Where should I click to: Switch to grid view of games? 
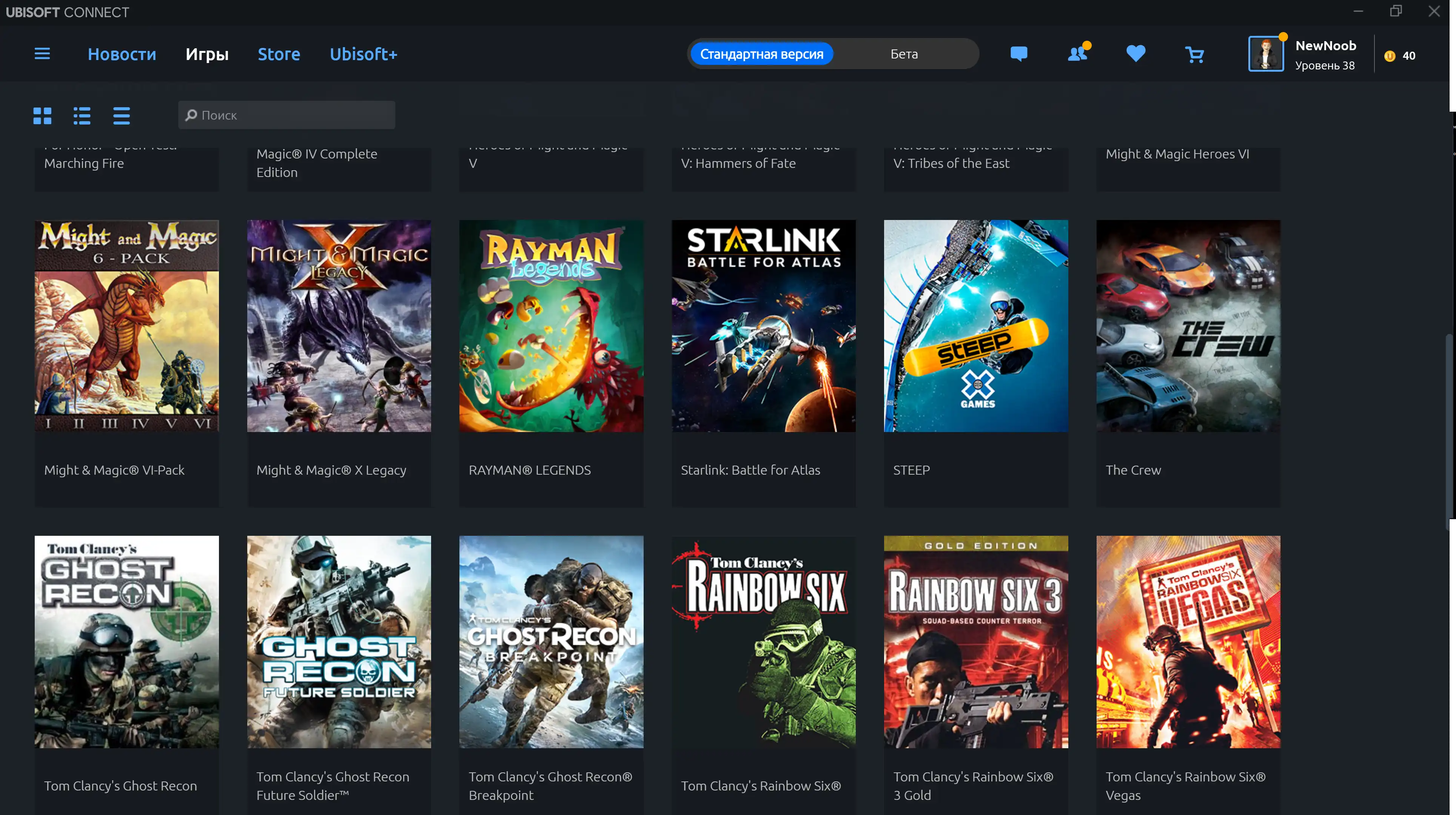[x=42, y=116]
